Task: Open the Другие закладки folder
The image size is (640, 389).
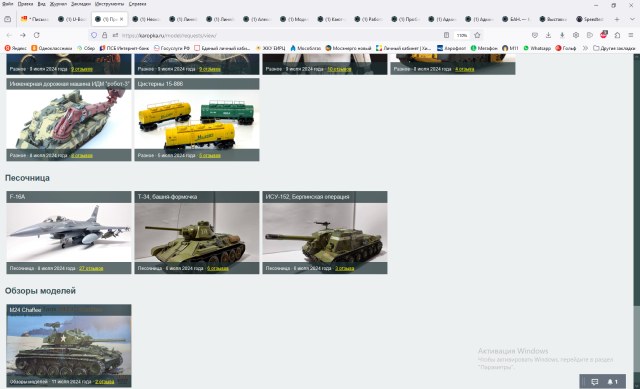Action: 614,48
